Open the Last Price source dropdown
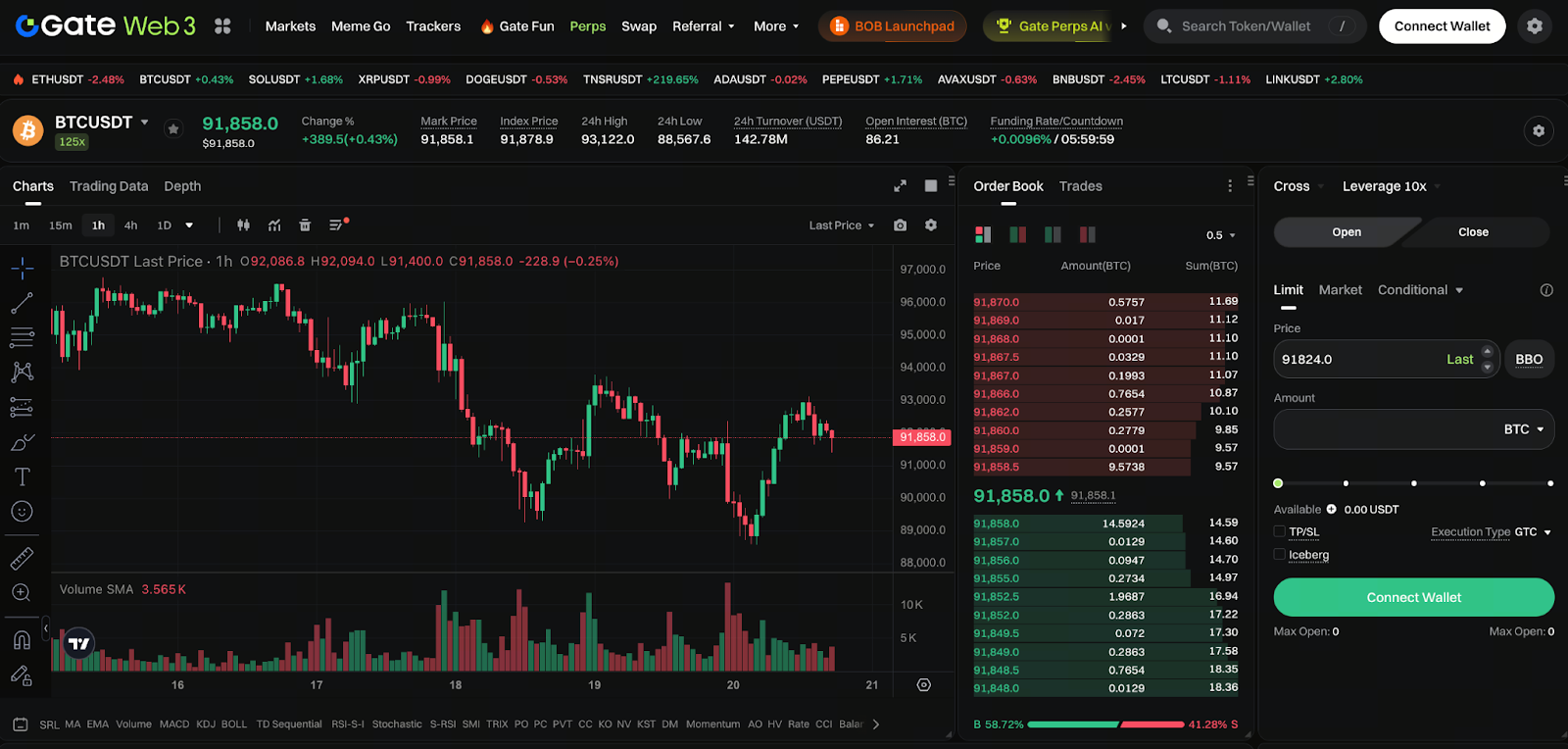This screenshot has width=1568, height=749. pyautogui.click(x=842, y=225)
